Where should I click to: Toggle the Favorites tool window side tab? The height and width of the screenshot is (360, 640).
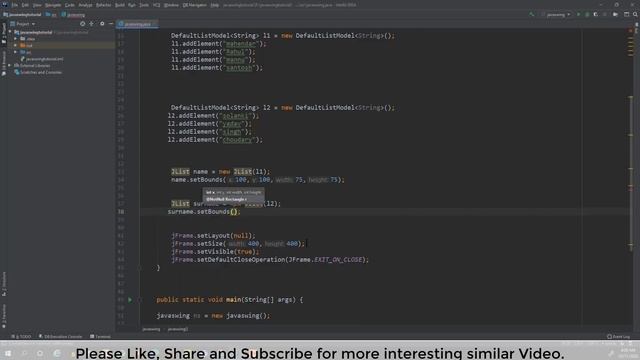tap(4, 316)
